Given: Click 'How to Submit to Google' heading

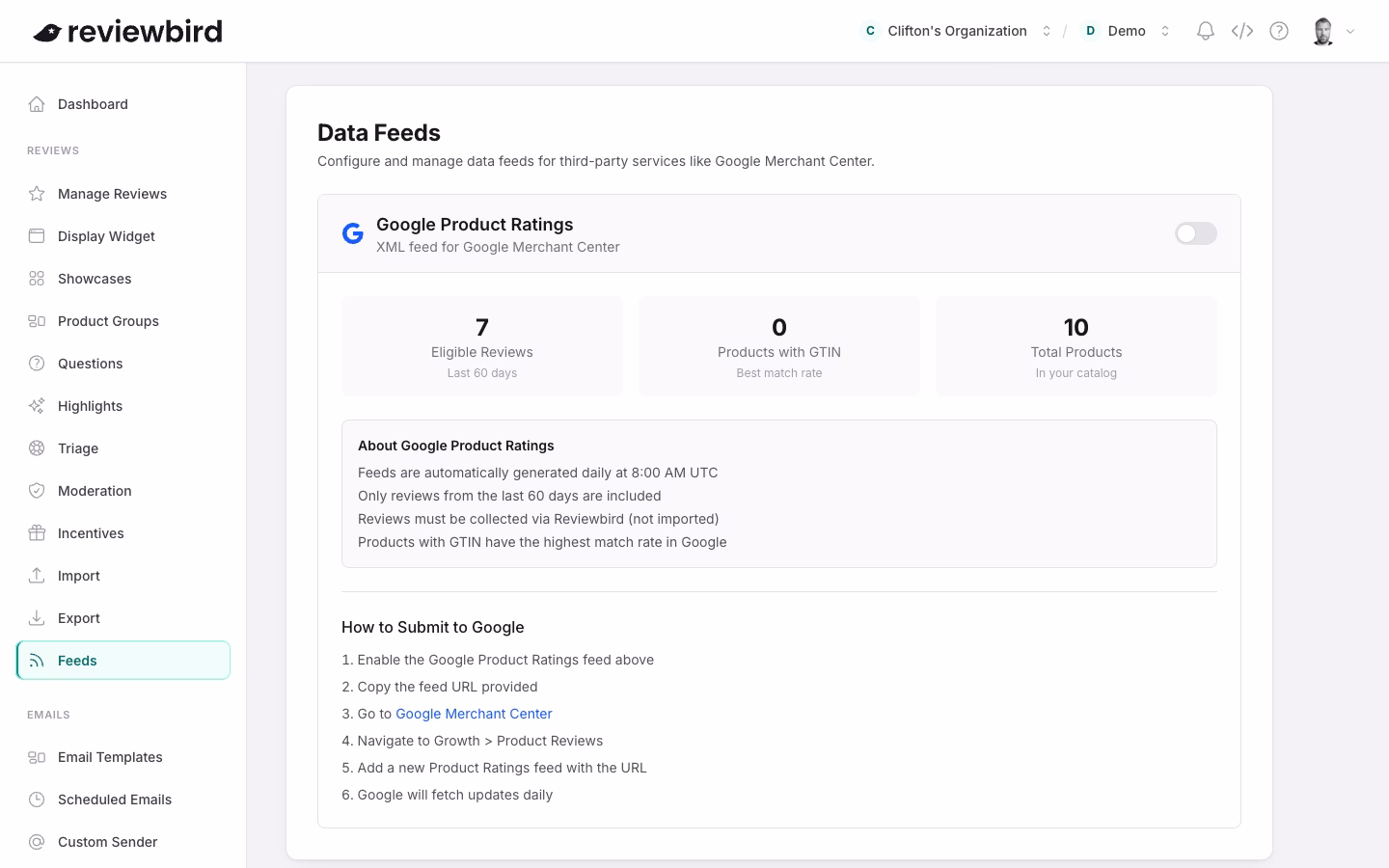Looking at the screenshot, I should point(433,627).
